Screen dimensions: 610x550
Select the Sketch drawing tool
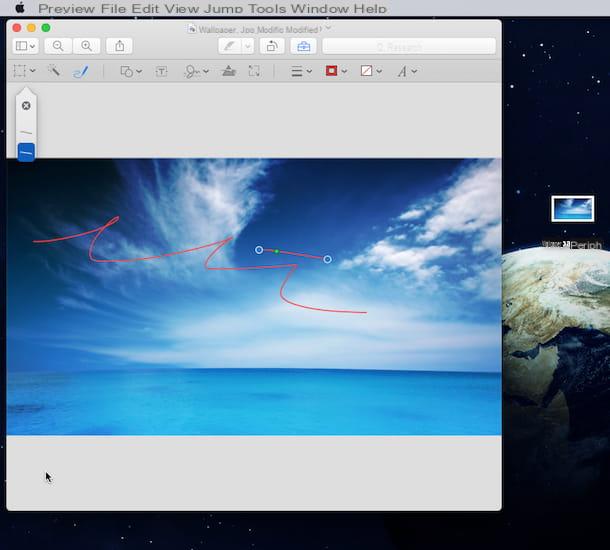tap(81, 71)
